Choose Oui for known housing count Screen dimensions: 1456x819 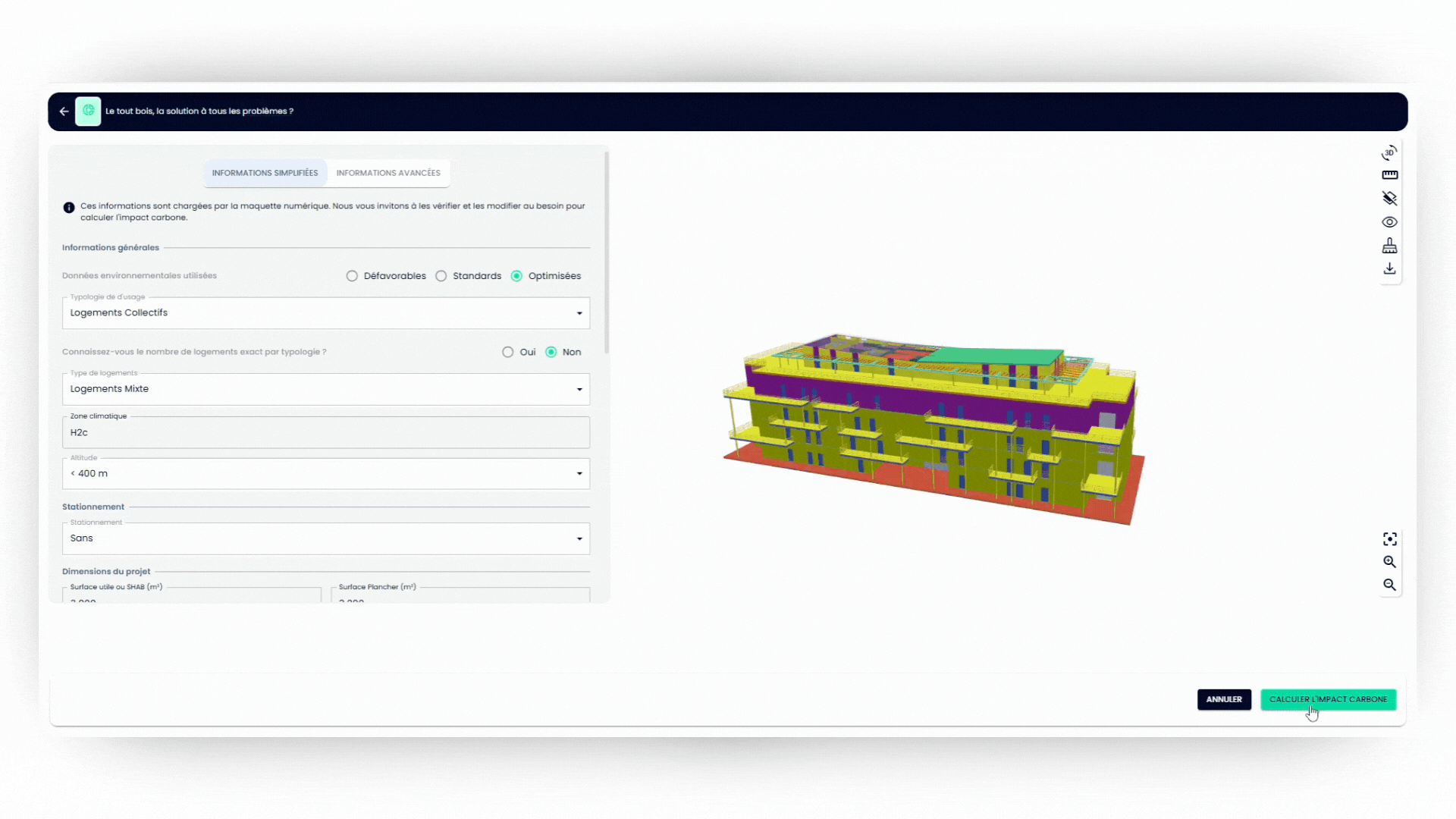508,352
